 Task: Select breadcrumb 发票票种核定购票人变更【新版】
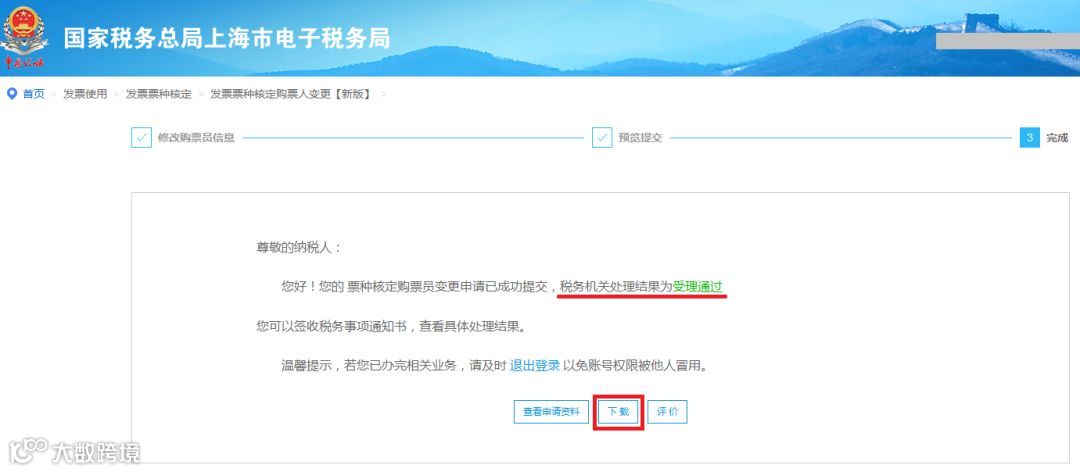(291, 94)
